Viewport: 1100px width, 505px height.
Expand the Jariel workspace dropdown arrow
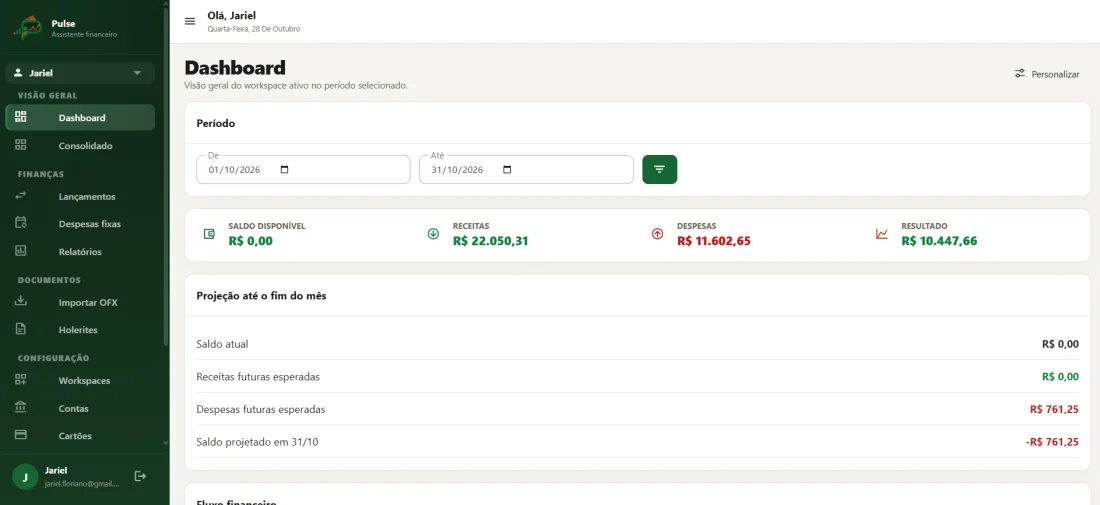point(138,73)
